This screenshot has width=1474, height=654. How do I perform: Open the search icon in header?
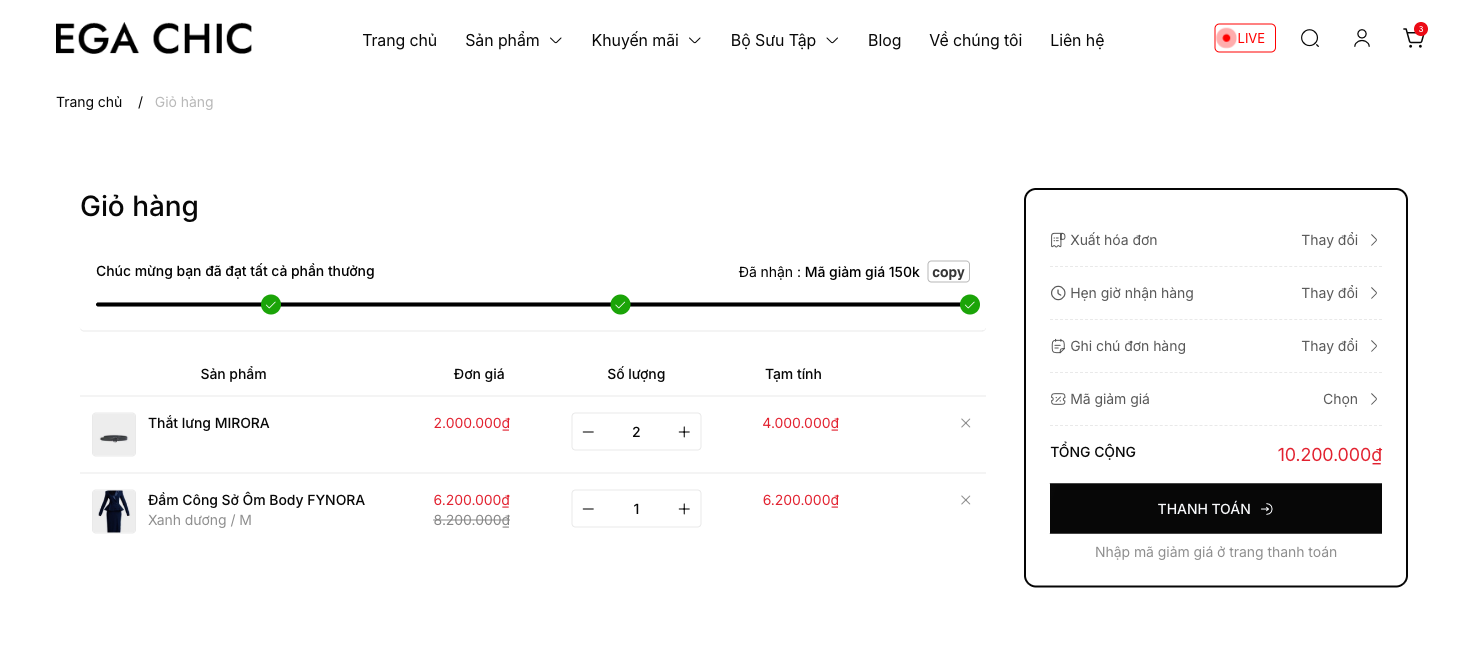[x=1310, y=38]
